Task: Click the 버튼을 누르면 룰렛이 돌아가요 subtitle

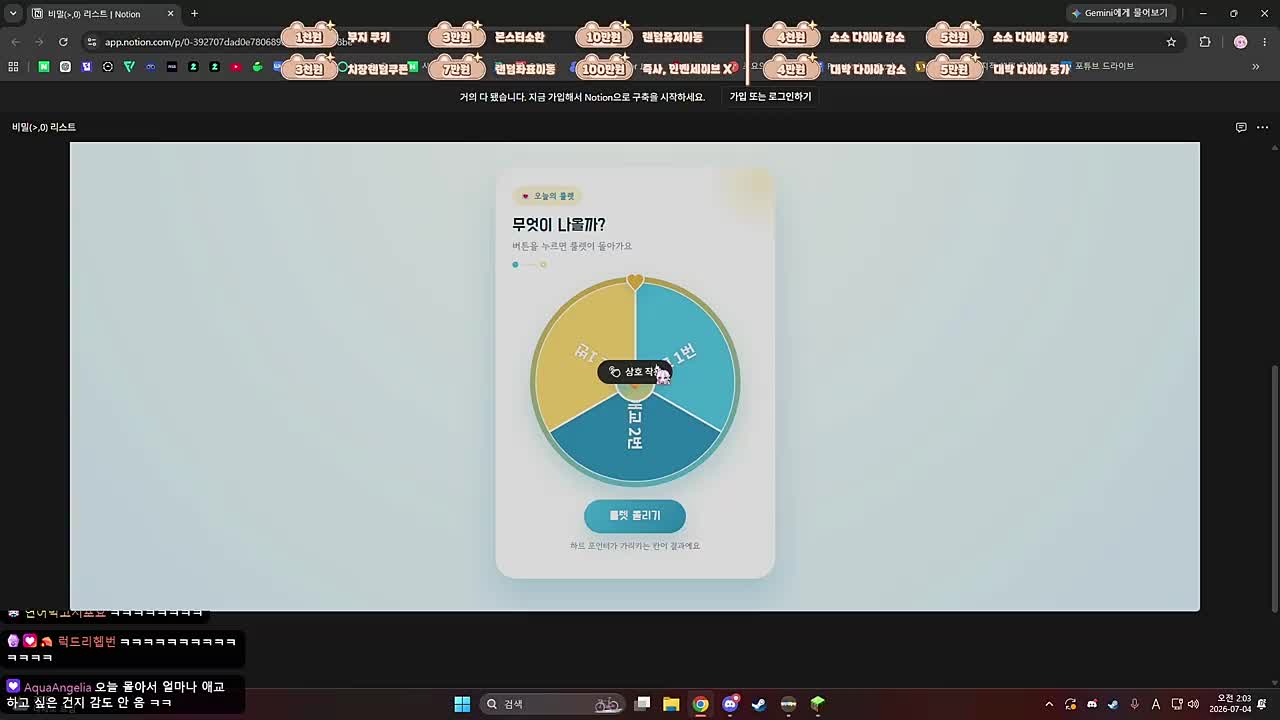Action: pyautogui.click(x=572, y=246)
